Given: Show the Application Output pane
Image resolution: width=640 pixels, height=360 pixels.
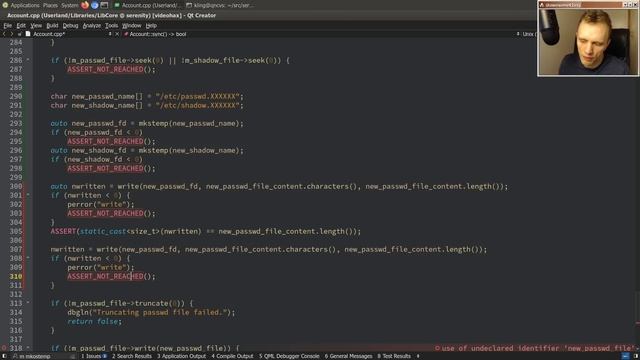Looking at the screenshot, I should (x=182, y=356).
